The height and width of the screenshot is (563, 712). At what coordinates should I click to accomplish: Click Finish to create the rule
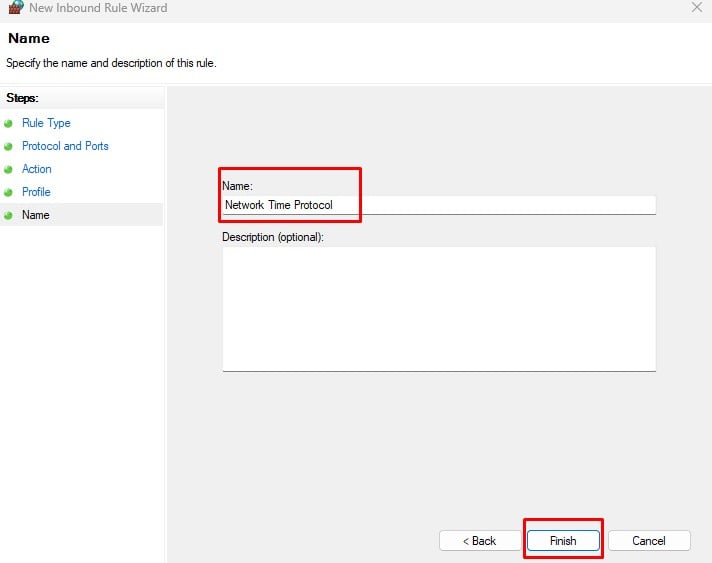tap(563, 541)
